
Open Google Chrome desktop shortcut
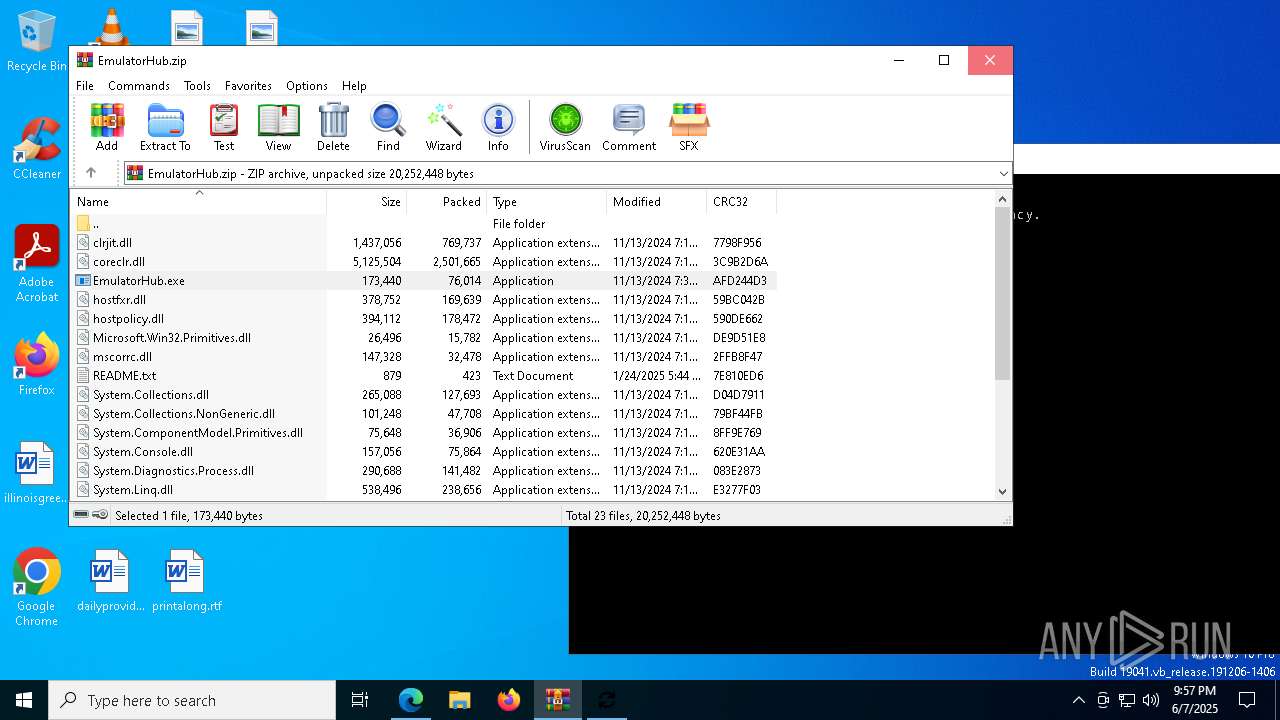[x=37, y=588]
